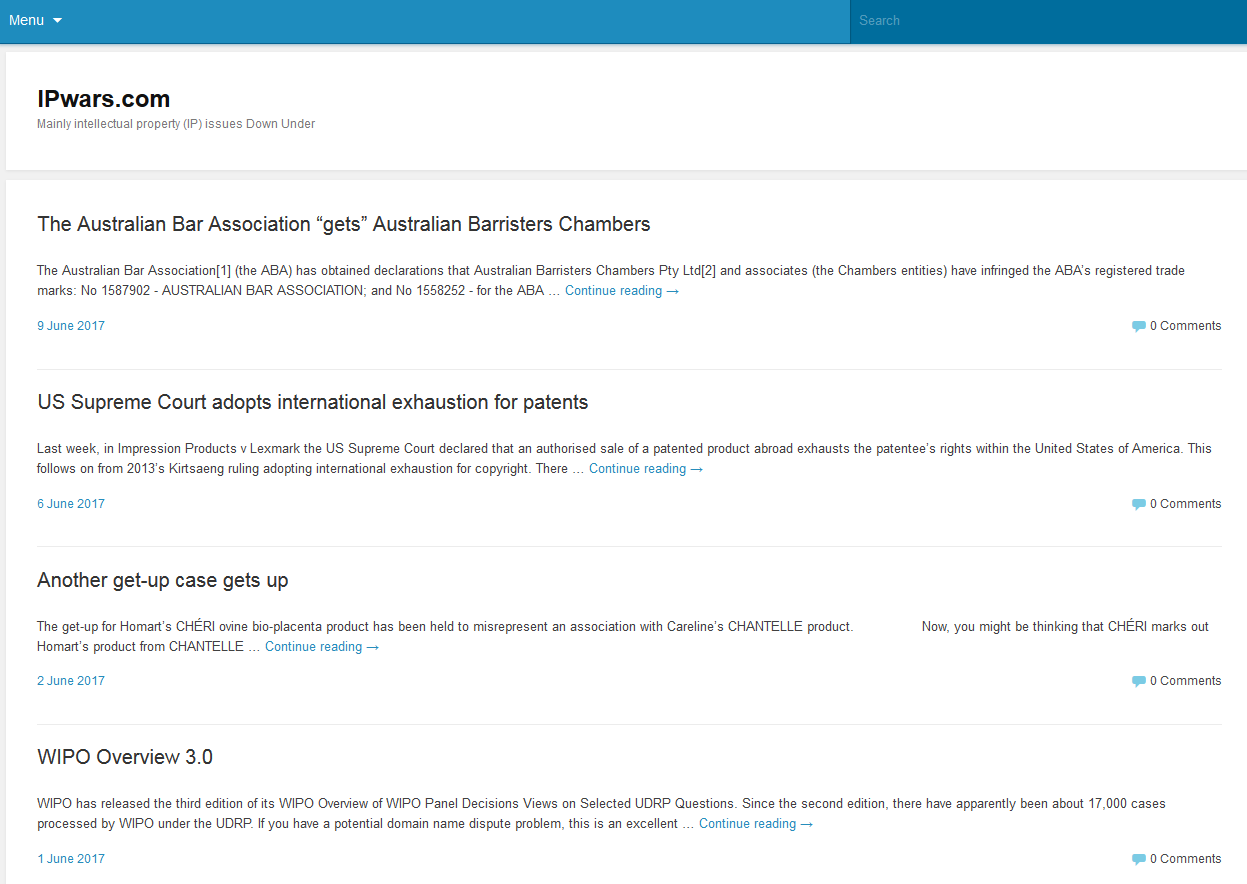The image size is (1247, 884).
Task: Open the Menu dropdown
Action: [35, 20]
